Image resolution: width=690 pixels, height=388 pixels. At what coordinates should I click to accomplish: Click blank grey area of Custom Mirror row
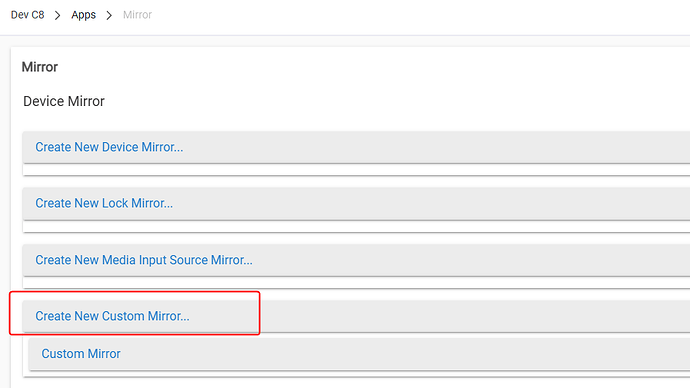click(405, 354)
